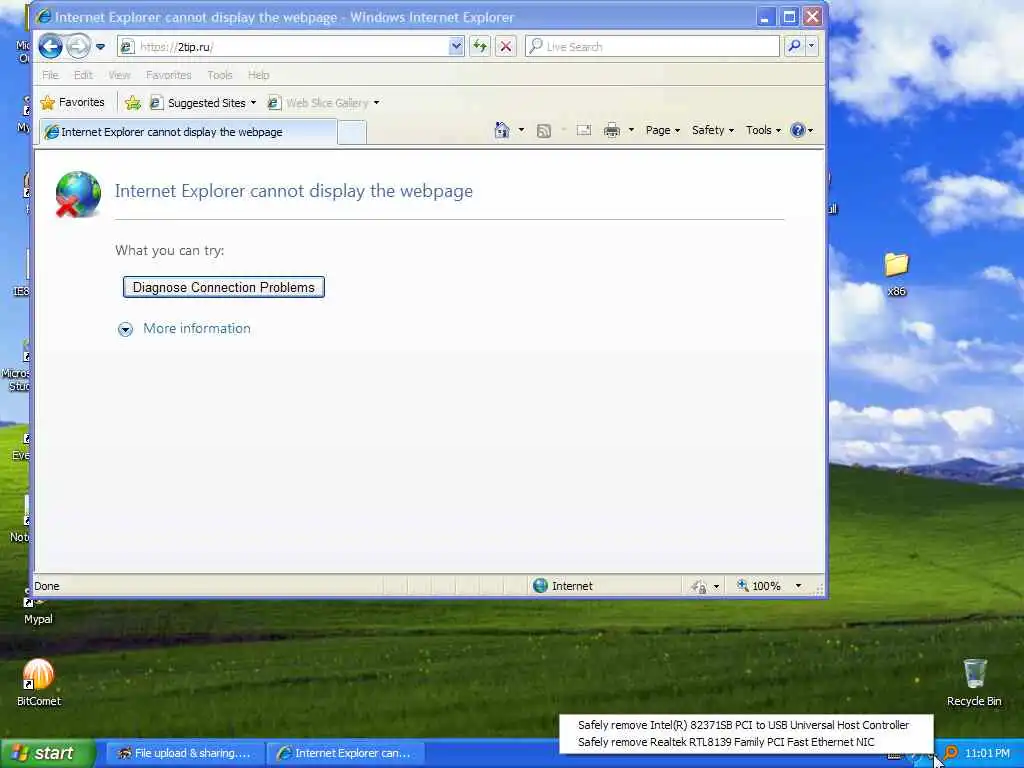Click Diagnose Connection Problems button
Screen dimensions: 1024x768
click(x=224, y=287)
